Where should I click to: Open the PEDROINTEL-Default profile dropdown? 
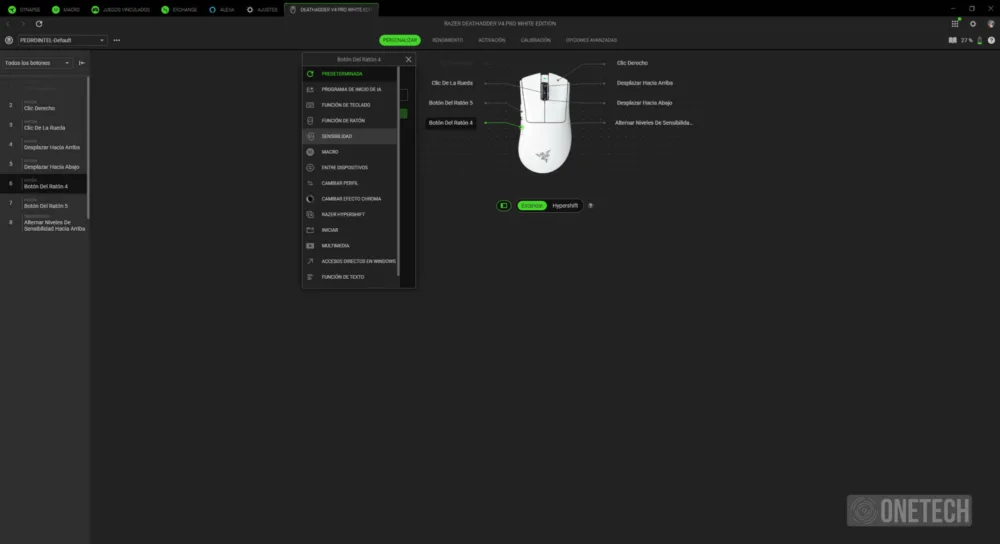click(62, 40)
